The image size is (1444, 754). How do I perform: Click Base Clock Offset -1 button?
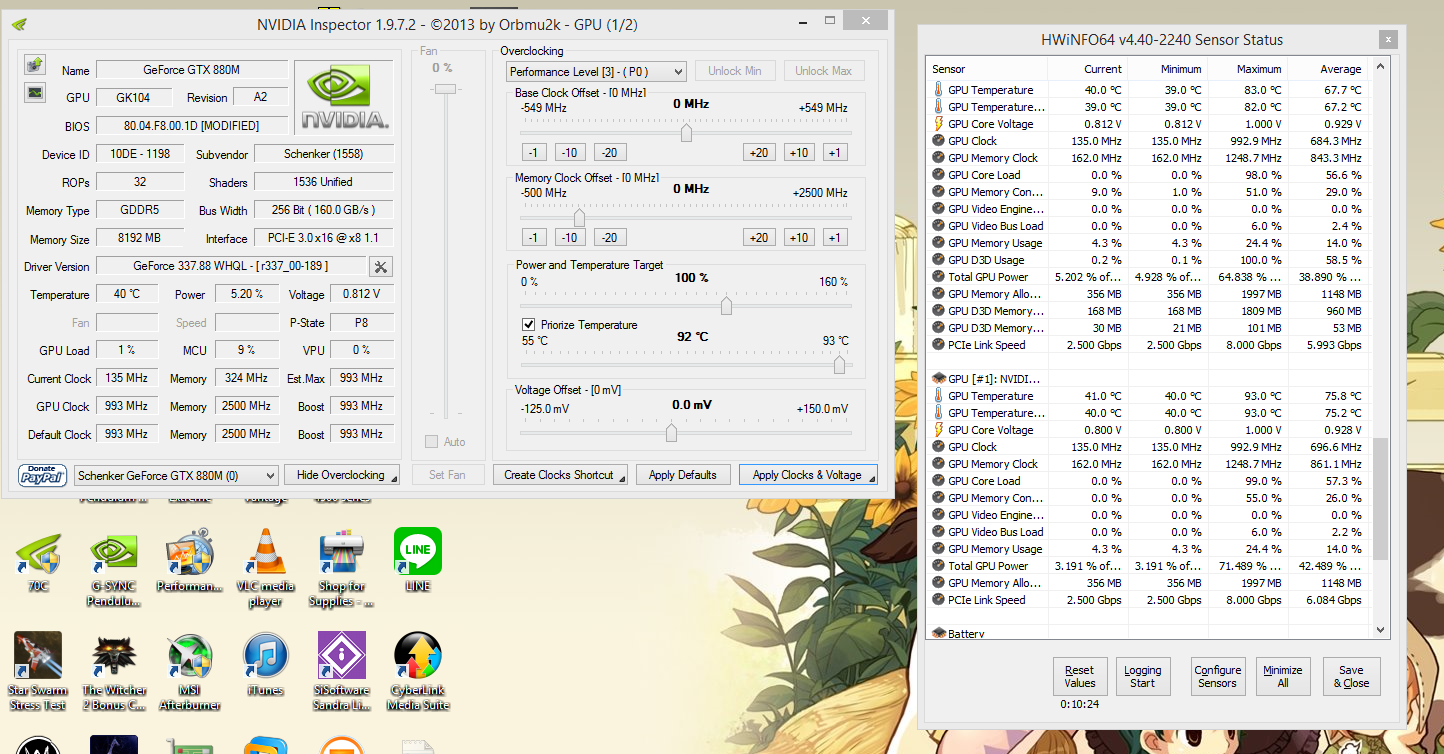[535, 152]
